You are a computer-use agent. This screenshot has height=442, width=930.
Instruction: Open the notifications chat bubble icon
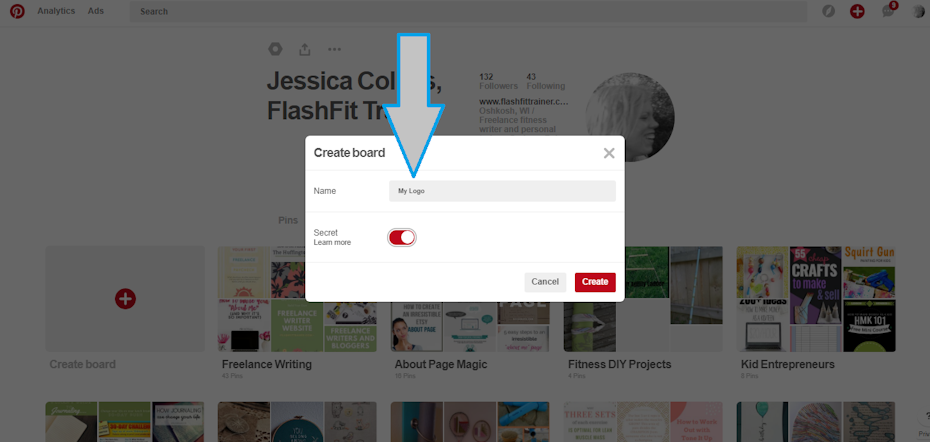click(887, 11)
